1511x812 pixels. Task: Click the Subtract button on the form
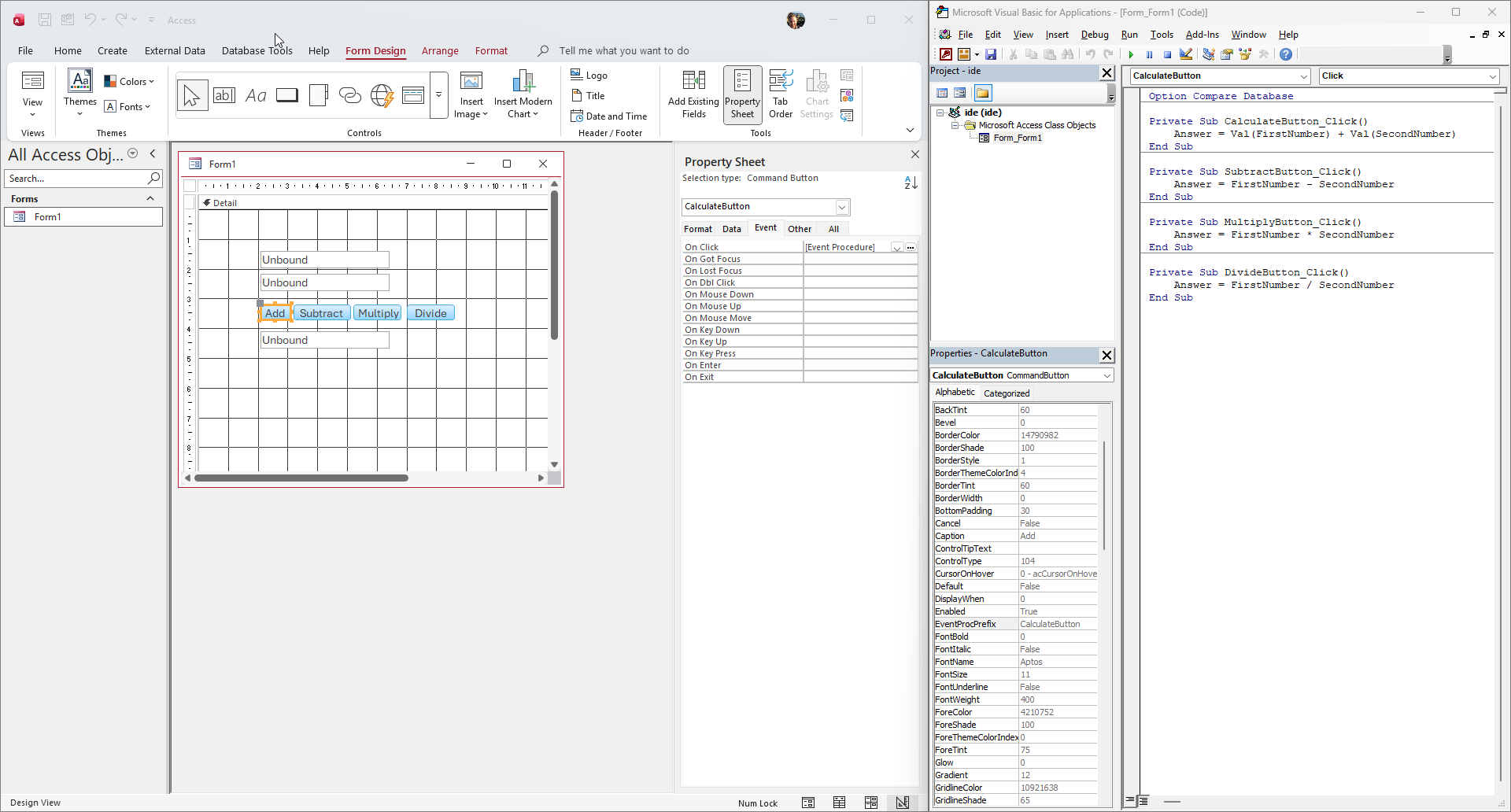tap(321, 313)
